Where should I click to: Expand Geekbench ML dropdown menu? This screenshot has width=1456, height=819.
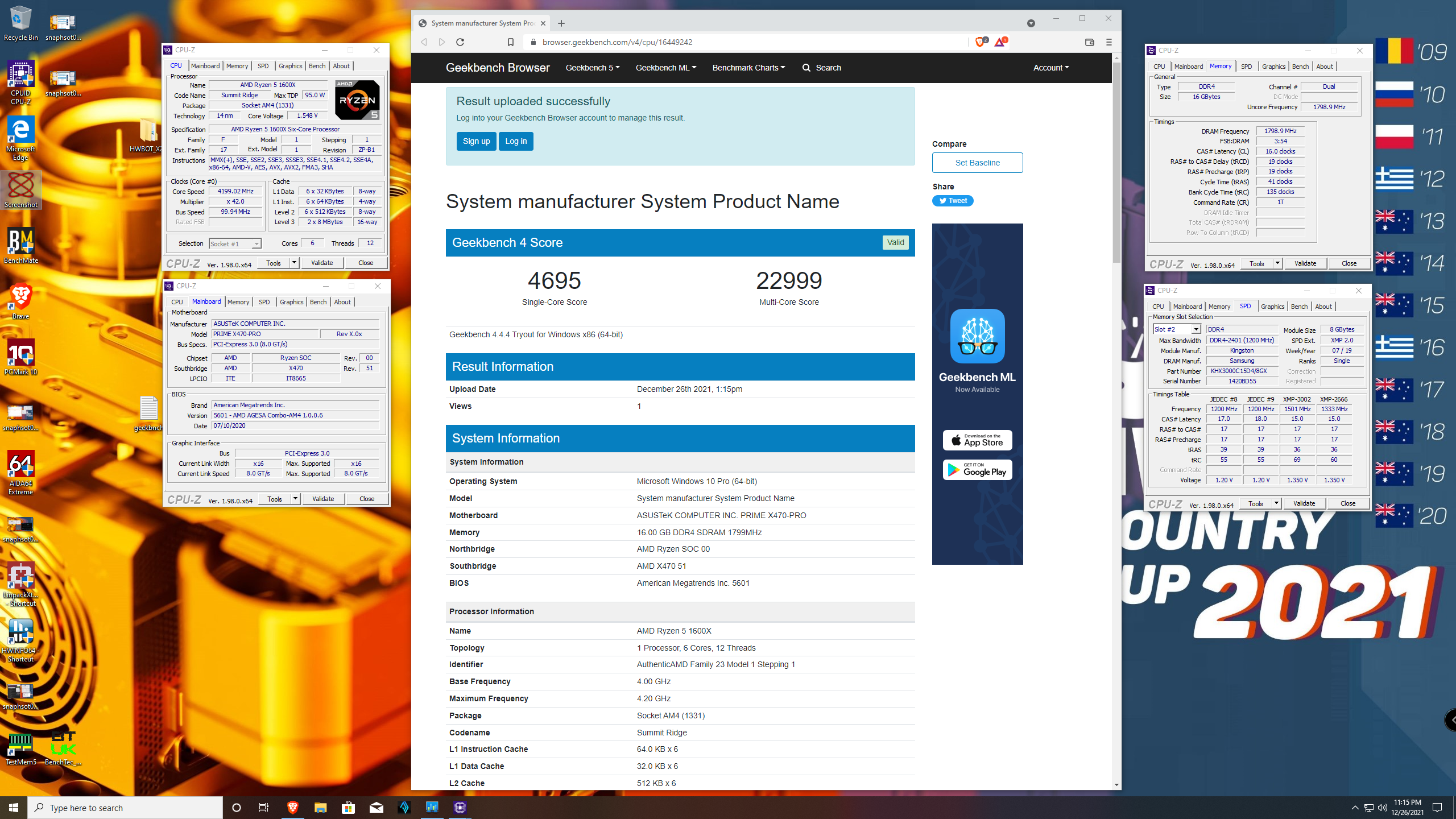[x=665, y=68]
